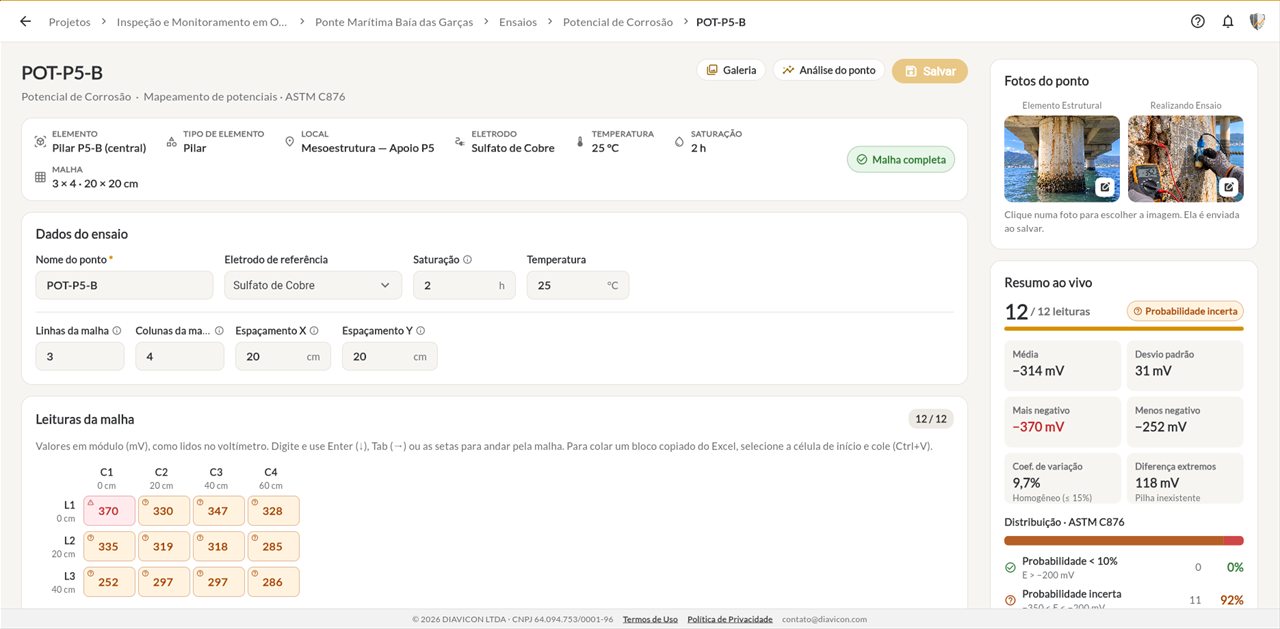Select the L2 C4 cell reading 285
Viewport: 1280px width, 629px height.
(x=273, y=547)
